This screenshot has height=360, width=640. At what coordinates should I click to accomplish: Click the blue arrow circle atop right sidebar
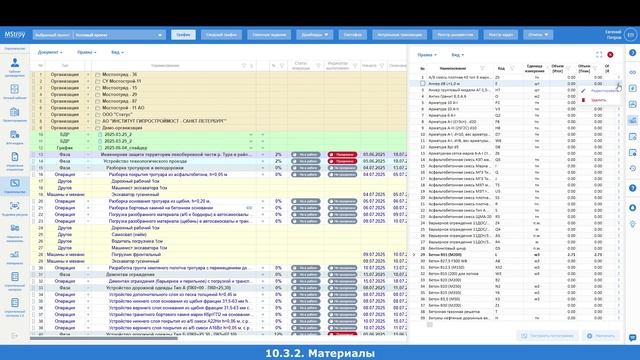pos(632,53)
